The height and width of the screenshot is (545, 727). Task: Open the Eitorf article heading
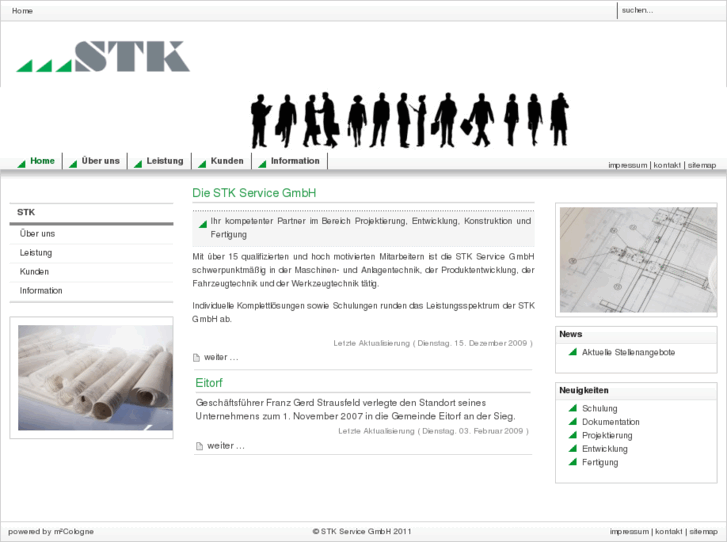209,383
